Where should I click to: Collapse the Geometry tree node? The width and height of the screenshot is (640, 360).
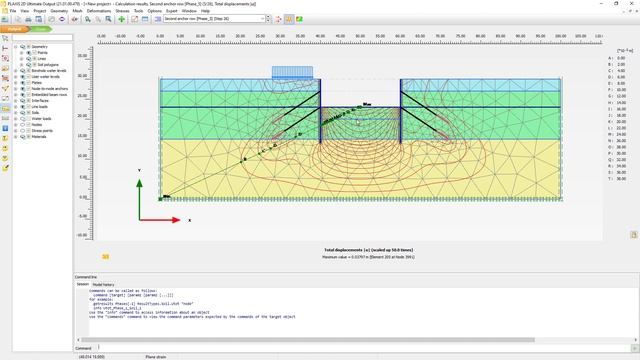16,47
